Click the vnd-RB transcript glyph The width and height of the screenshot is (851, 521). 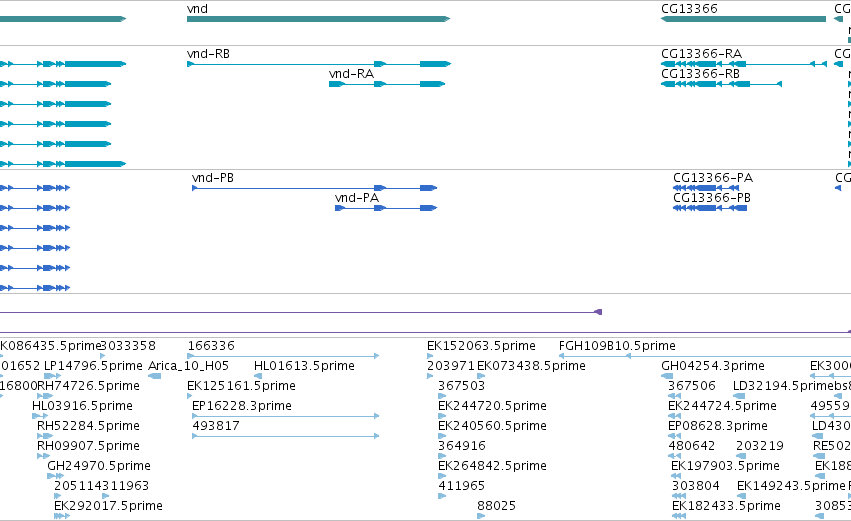319,64
